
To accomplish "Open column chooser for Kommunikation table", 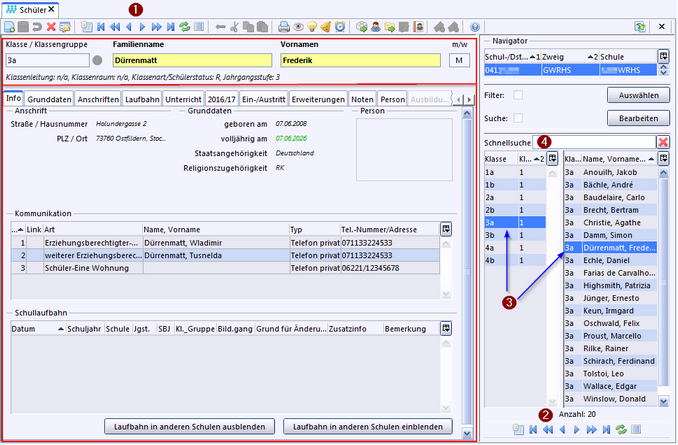I will point(446,229).
